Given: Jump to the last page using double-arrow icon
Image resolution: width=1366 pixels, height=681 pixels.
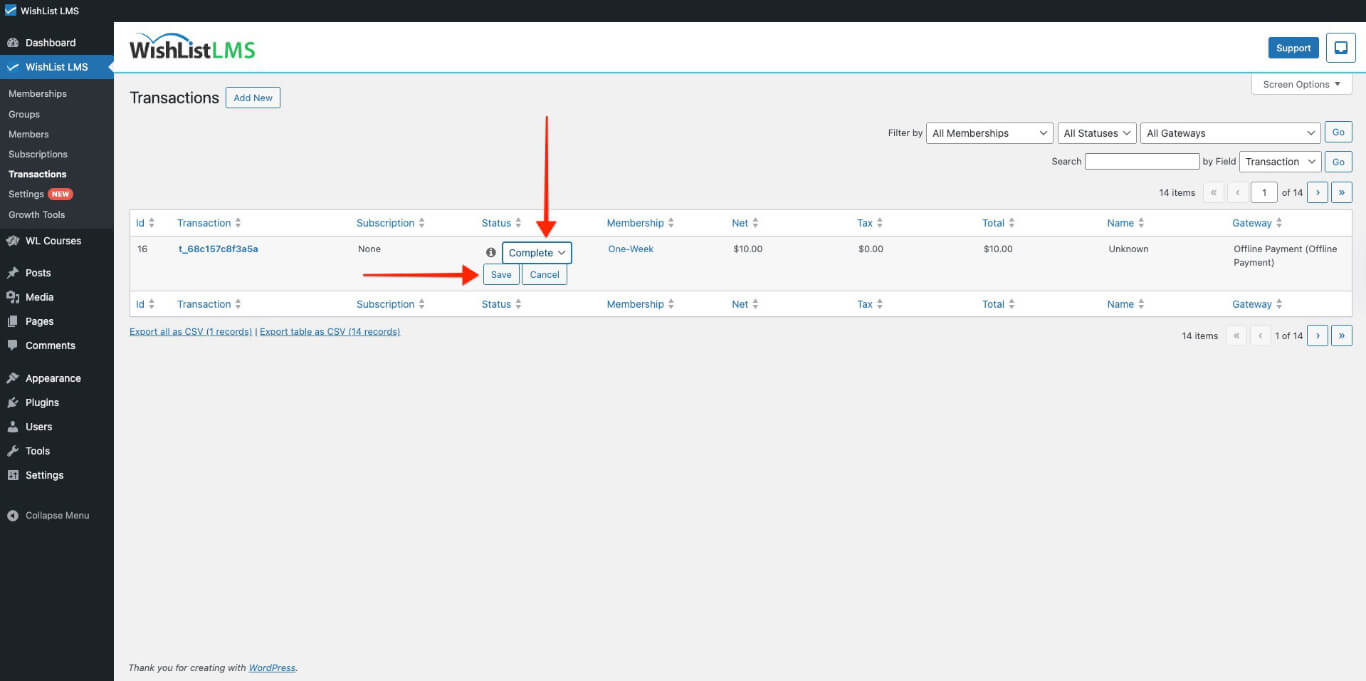Looking at the screenshot, I should click(1341, 191).
